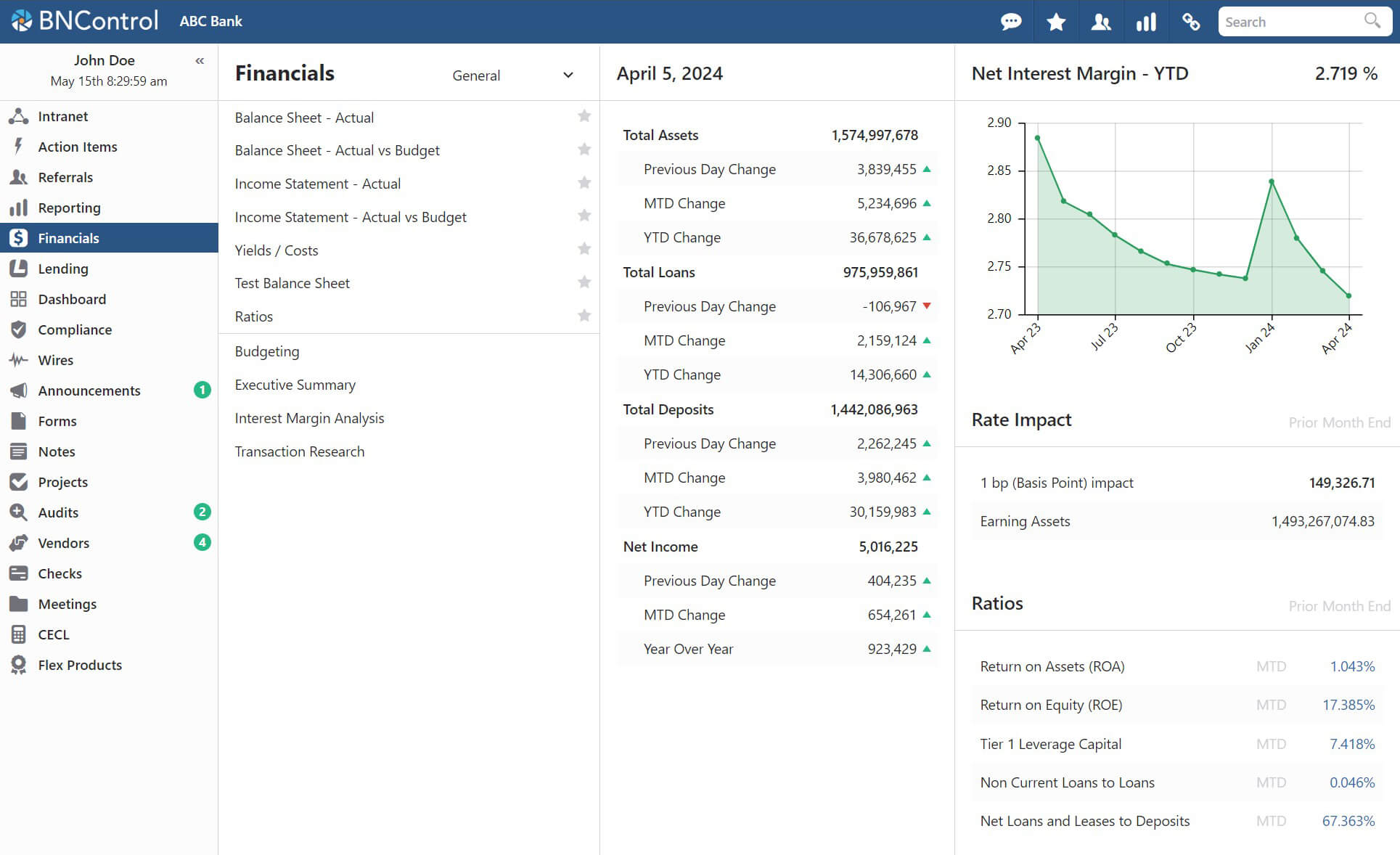Screen dimensions: 1400x855
Task: Click the search magnifier icon
Action: click(1372, 20)
